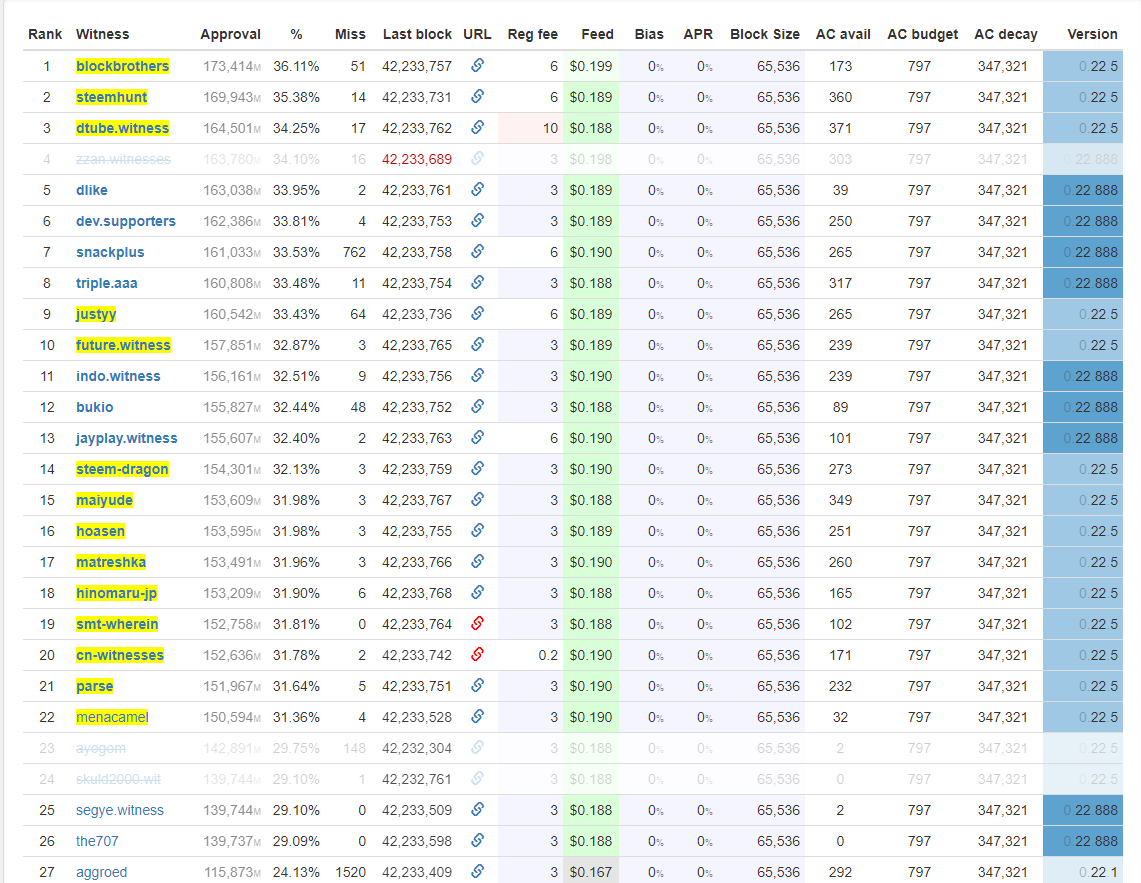Open the steemhunt witness link
Image resolution: width=1141 pixels, height=883 pixels.
(x=111, y=97)
